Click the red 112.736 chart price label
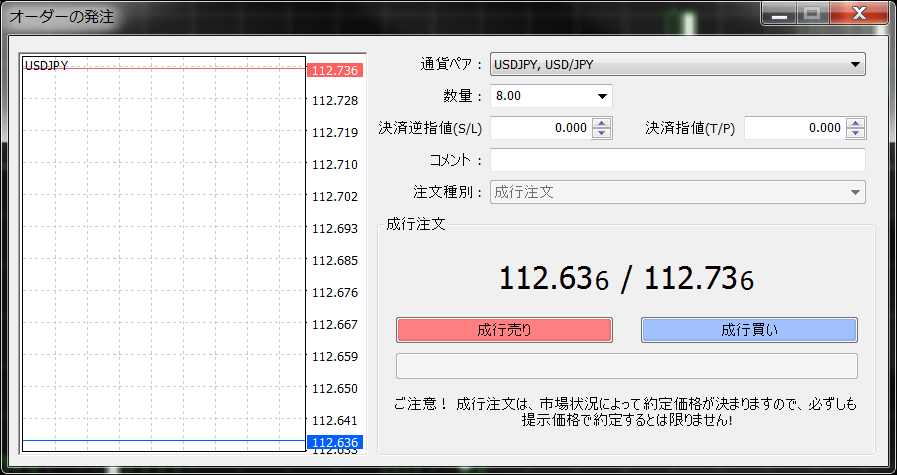897x475 pixels. pos(335,70)
